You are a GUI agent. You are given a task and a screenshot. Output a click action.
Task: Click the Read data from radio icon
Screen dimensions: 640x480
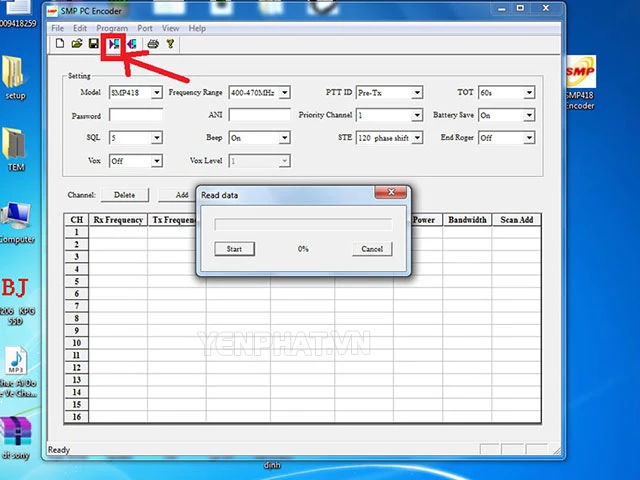tap(114, 44)
